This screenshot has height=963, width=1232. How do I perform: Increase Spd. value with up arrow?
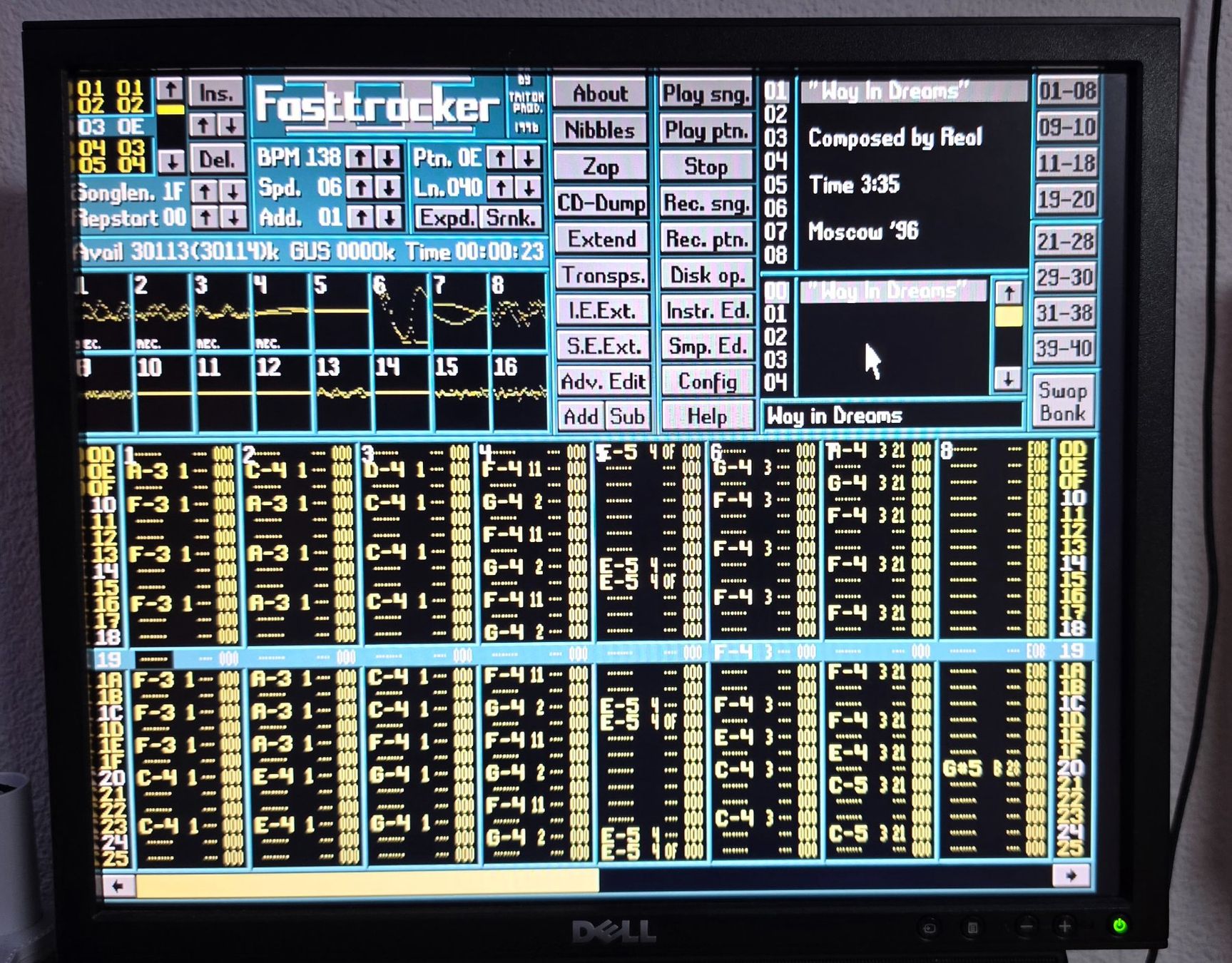click(x=361, y=188)
